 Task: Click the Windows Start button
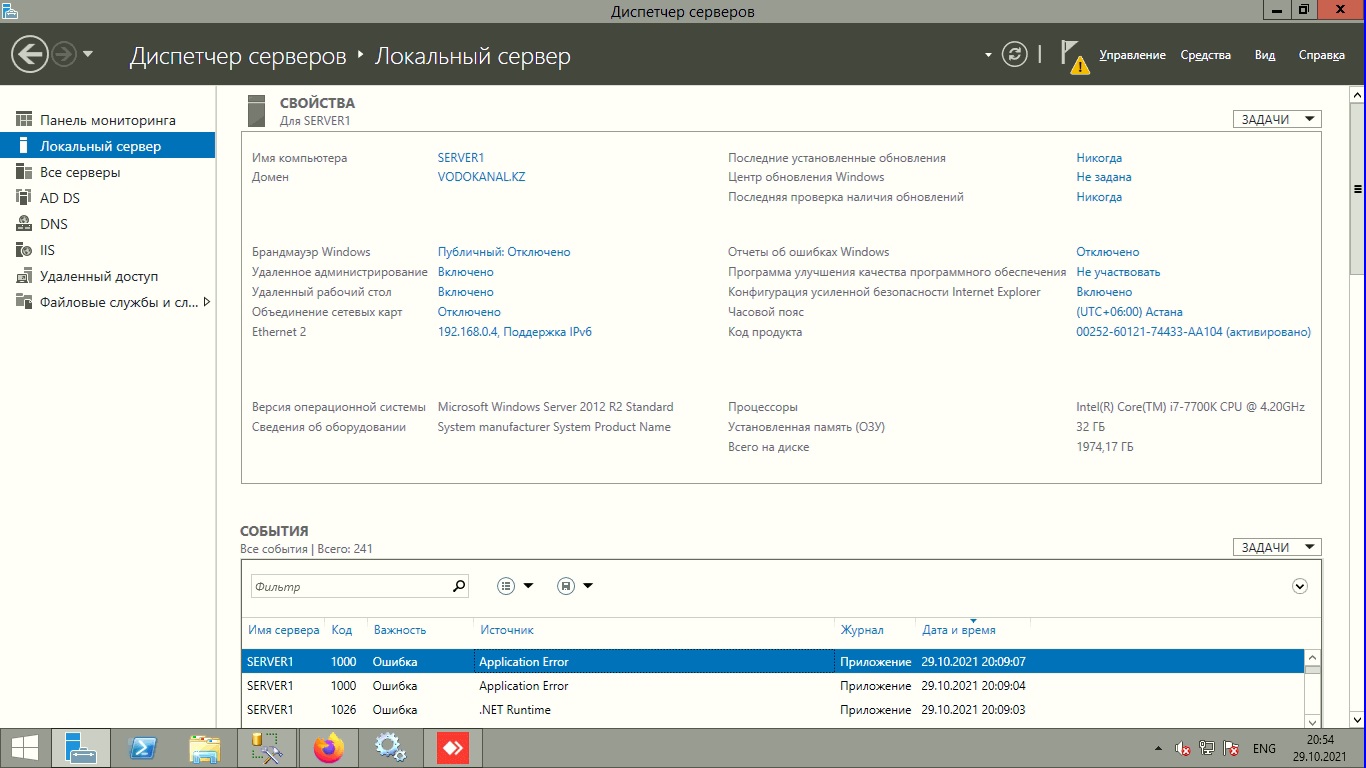tap(24, 748)
